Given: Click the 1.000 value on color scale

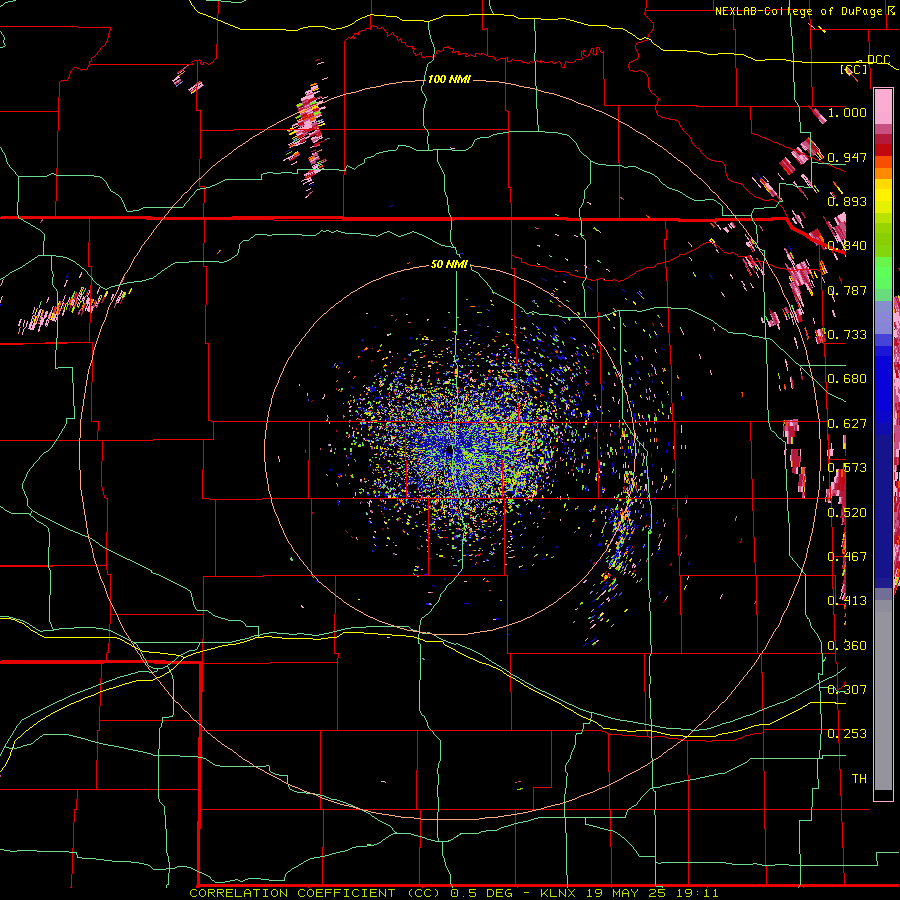Looking at the screenshot, I should (x=847, y=112).
